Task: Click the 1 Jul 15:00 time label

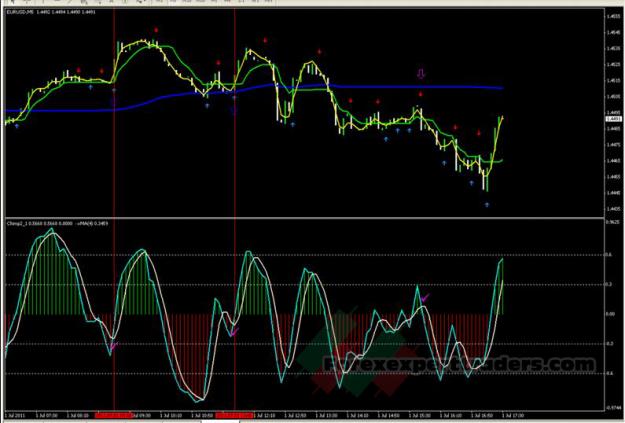Action: pyautogui.click(x=419, y=415)
